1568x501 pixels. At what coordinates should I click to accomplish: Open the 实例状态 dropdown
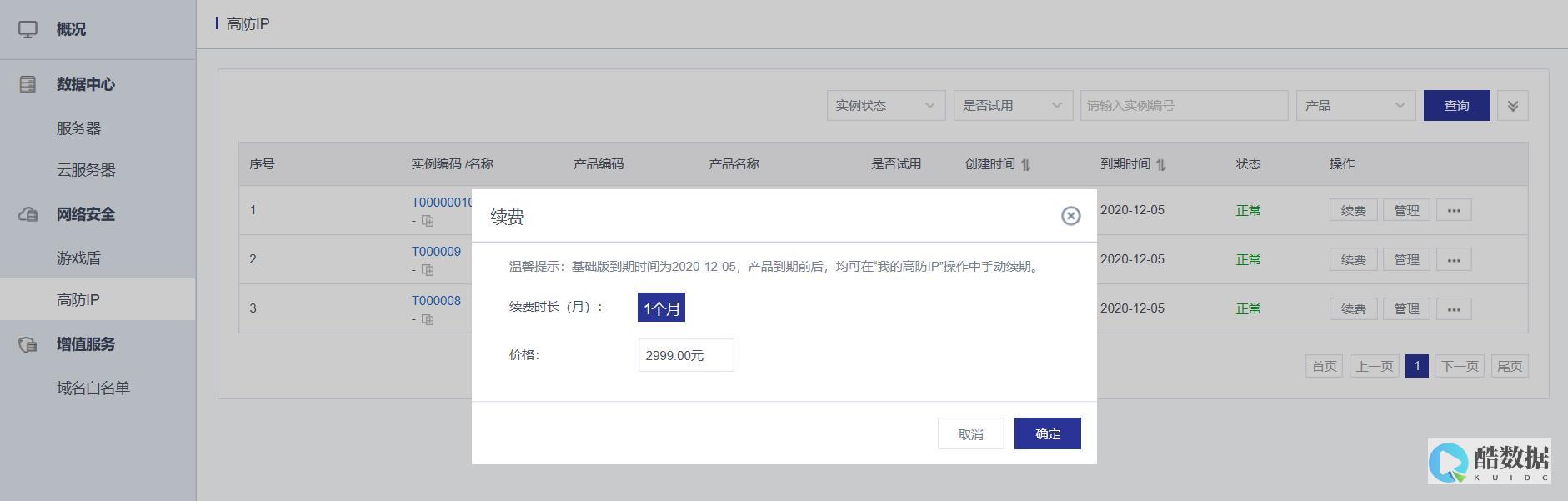pyautogui.click(x=886, y=106)
